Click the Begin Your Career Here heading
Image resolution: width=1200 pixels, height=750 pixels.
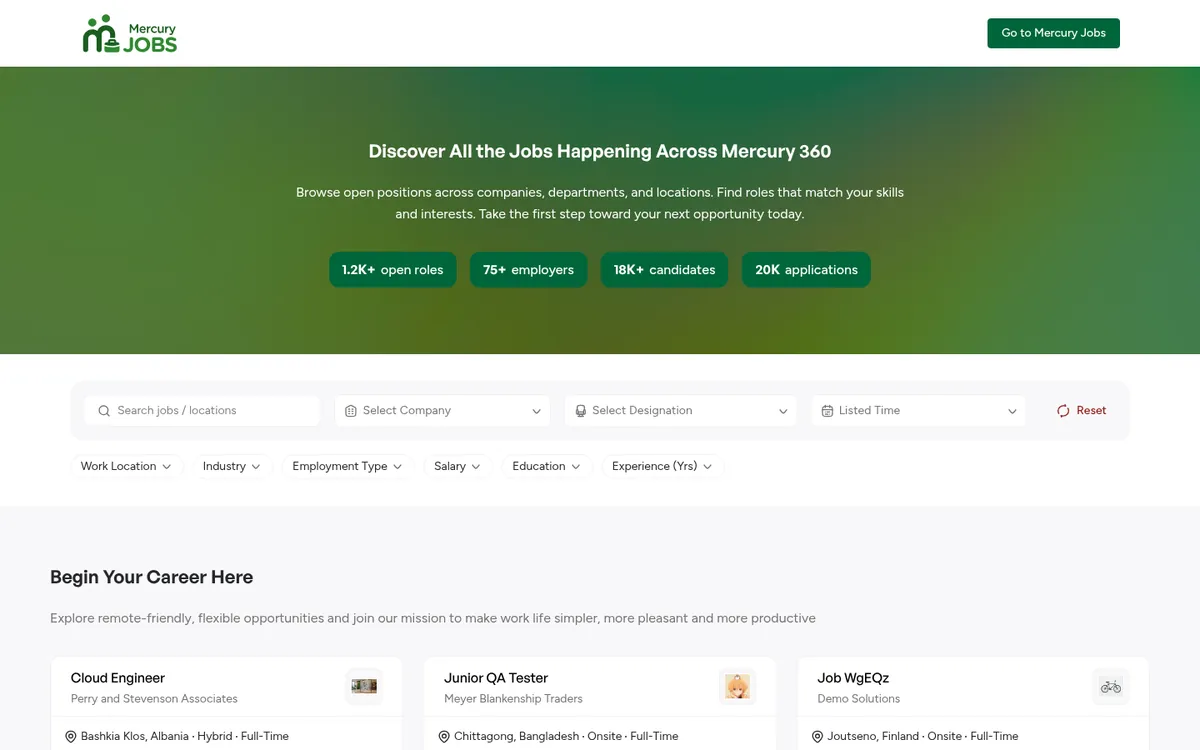[151, 577]
